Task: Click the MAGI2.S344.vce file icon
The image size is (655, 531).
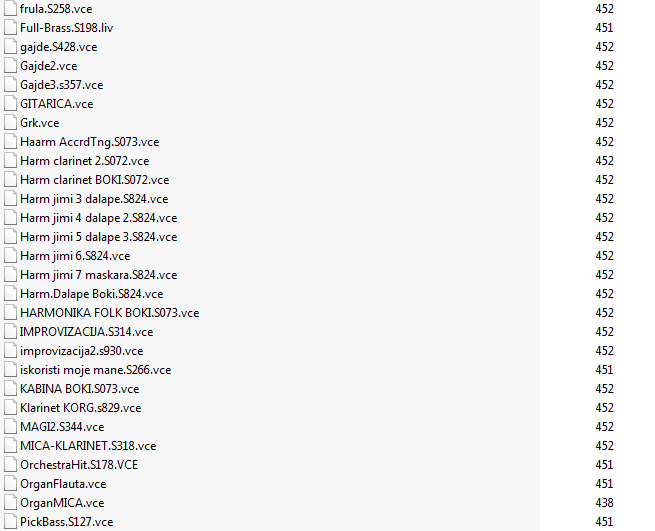Action: (x=10, y=427)
